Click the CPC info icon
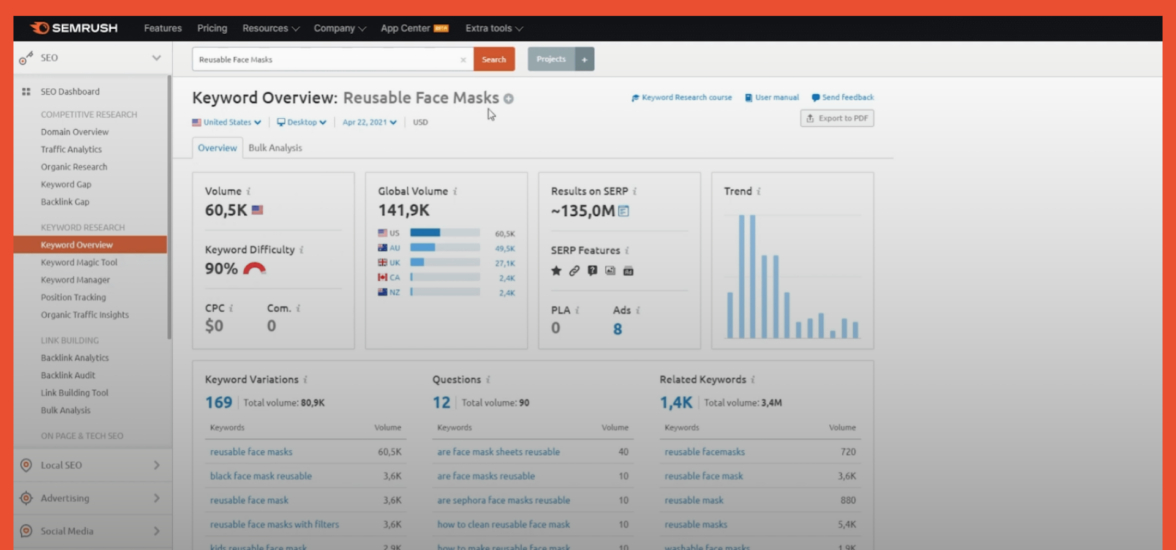The width and height of the screenshot is (1176, 550). (x=231, y=308)
